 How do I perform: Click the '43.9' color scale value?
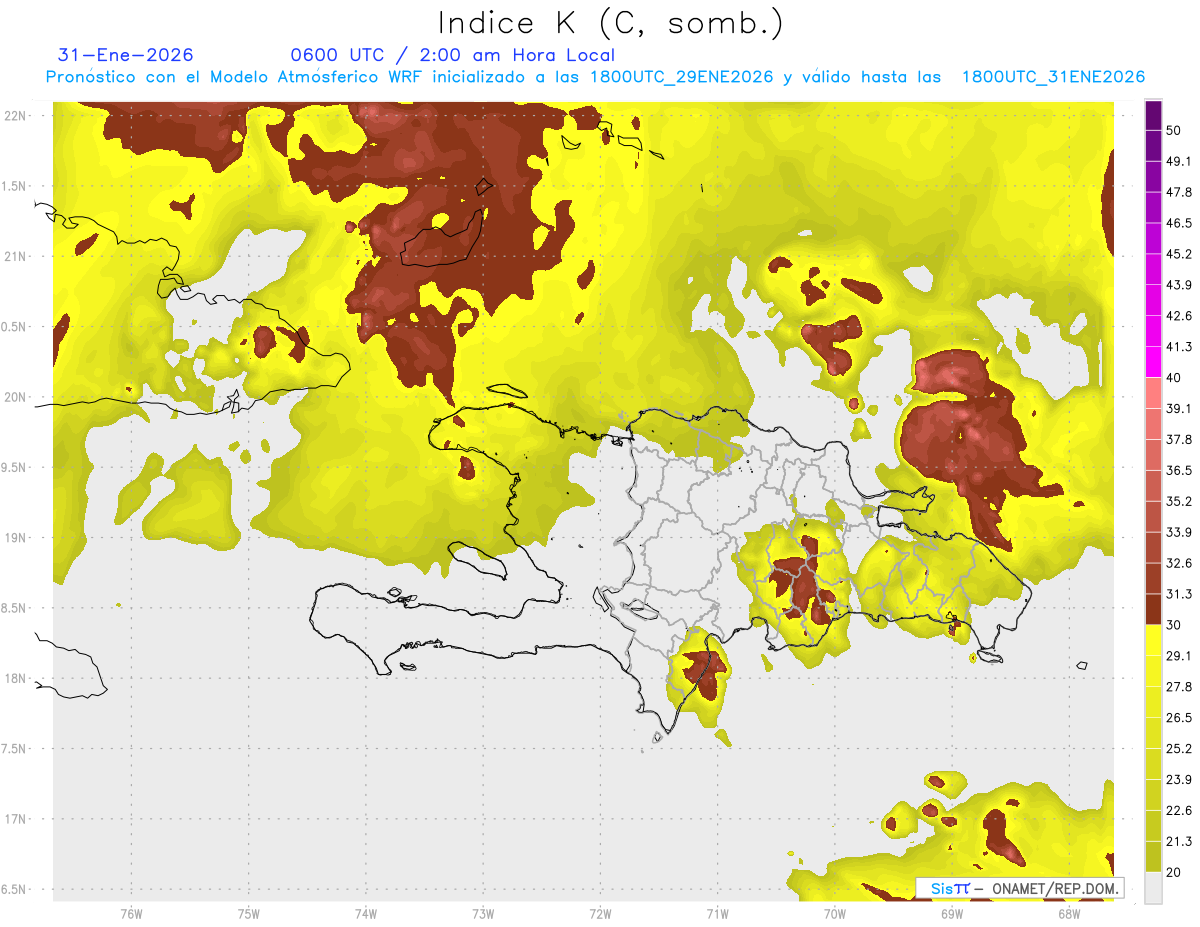(x=1179, y=285)
